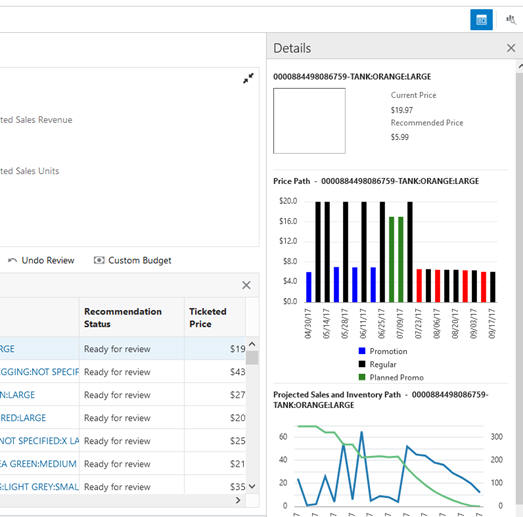Image resolution: width=523 pixels, height=517 pixels.
Task: Click the table scroll down arrow
Action: (x=252, y=486)
